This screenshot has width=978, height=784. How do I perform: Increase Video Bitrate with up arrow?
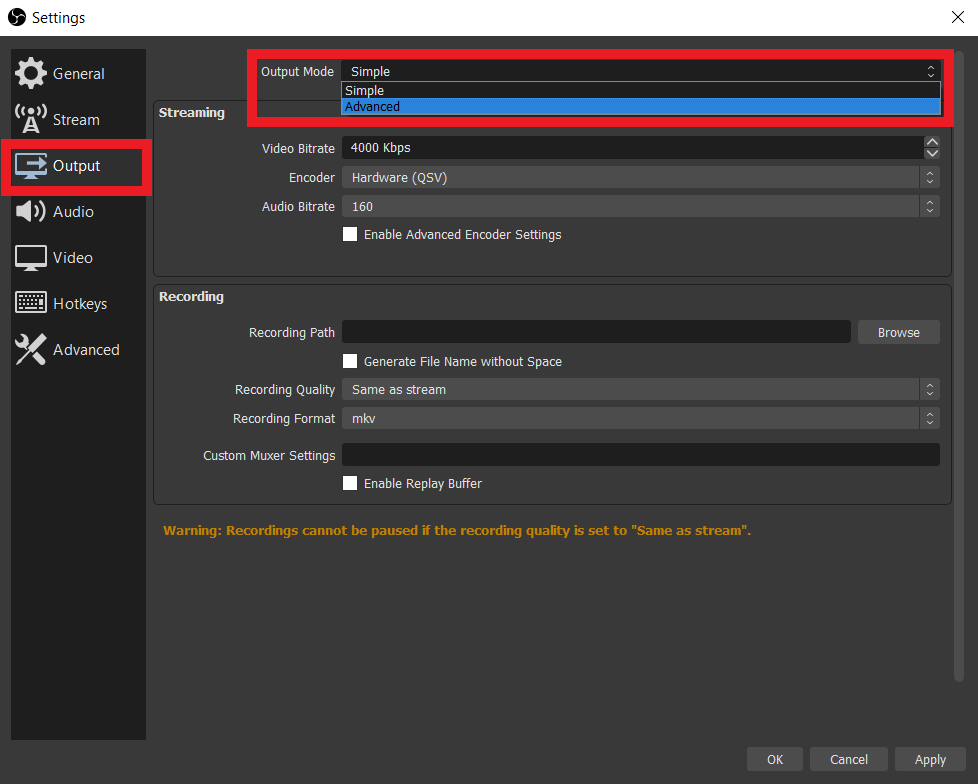[932, 142]
